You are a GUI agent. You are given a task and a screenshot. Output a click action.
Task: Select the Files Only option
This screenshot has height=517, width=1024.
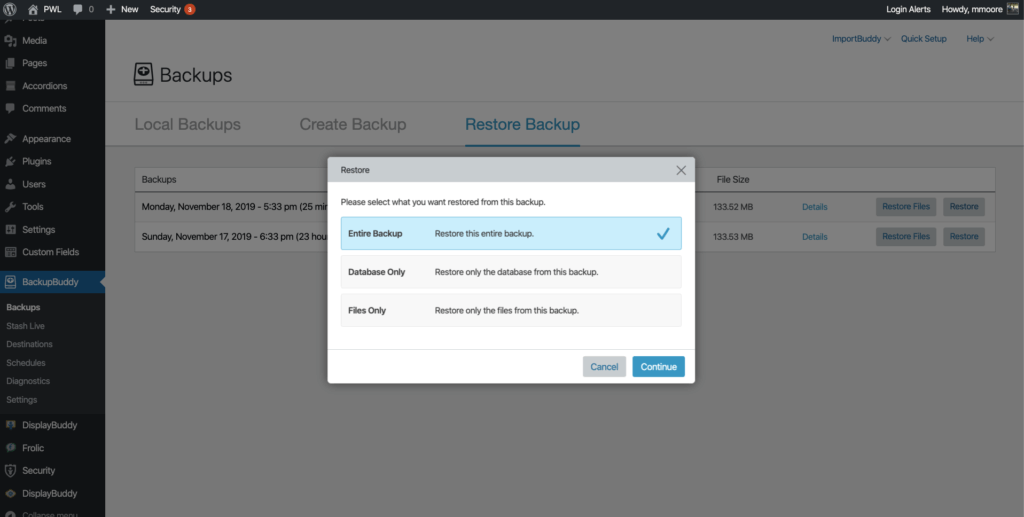point(511,310)
